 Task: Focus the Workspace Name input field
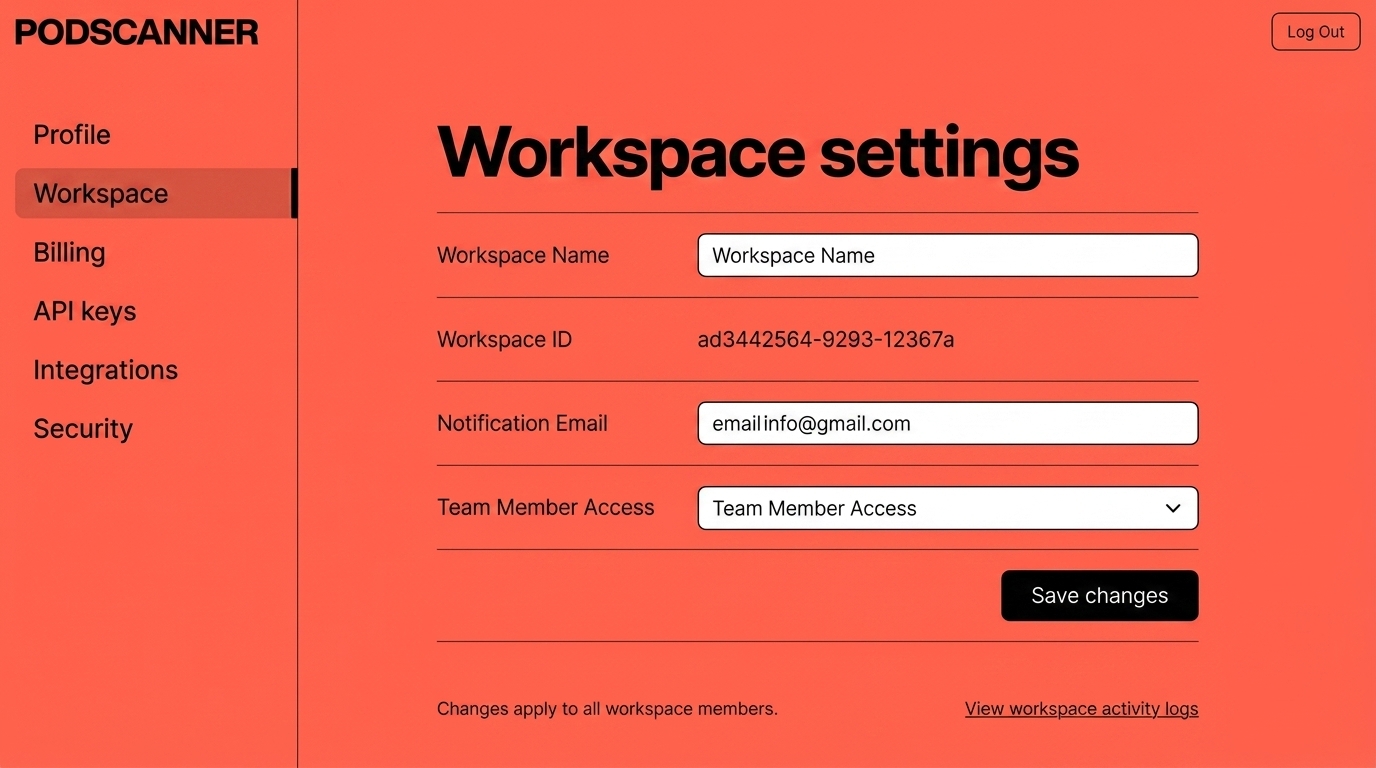point(946,255)
